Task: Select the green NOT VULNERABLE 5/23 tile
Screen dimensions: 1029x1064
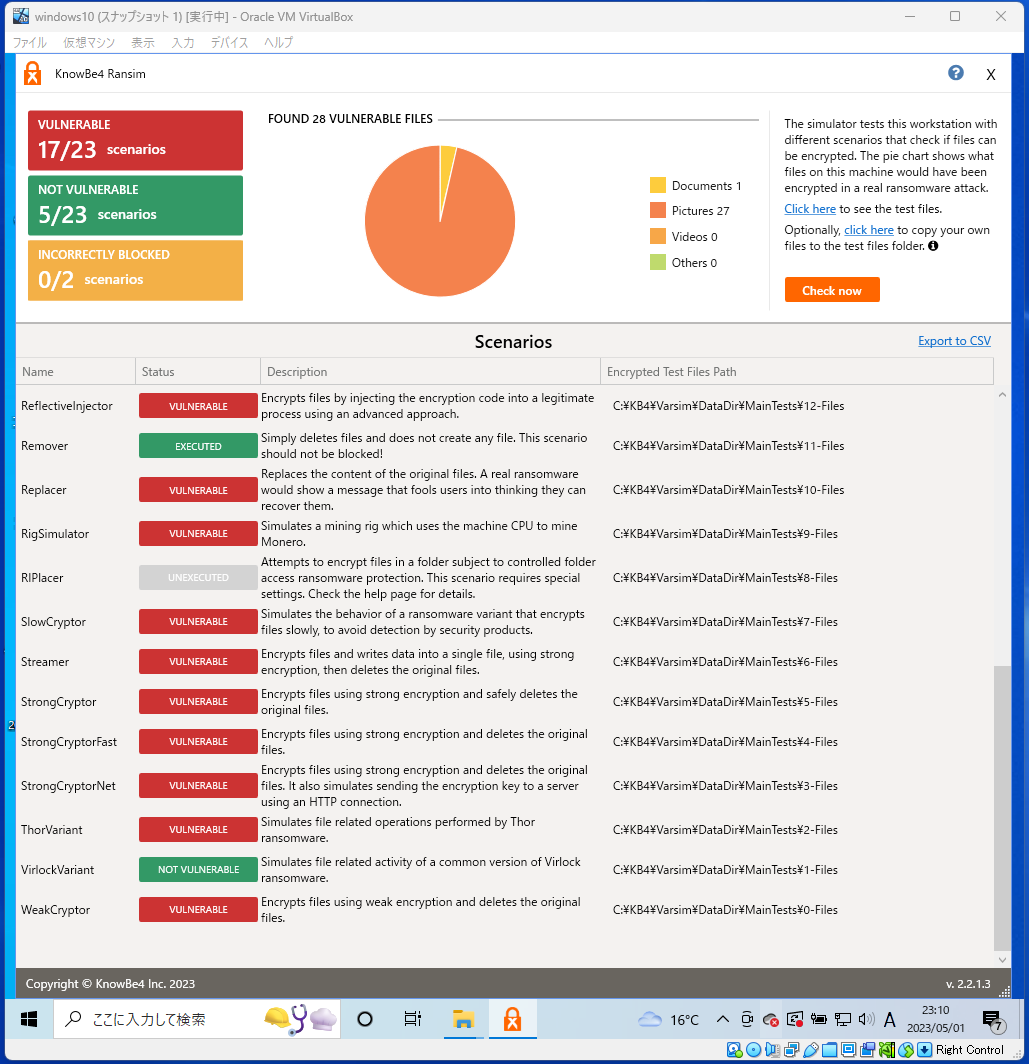Action: point(135,206)
